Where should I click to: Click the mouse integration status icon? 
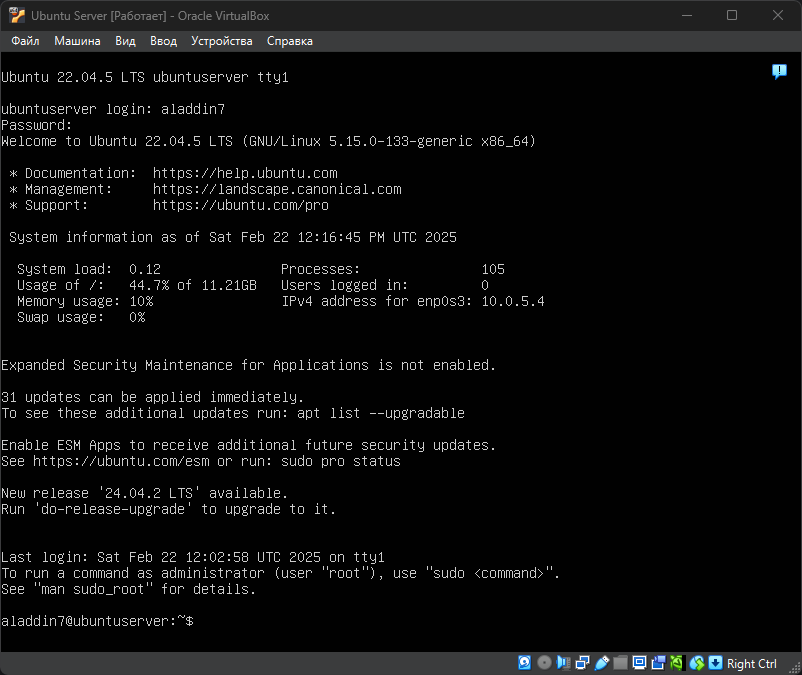click(697, 663)
